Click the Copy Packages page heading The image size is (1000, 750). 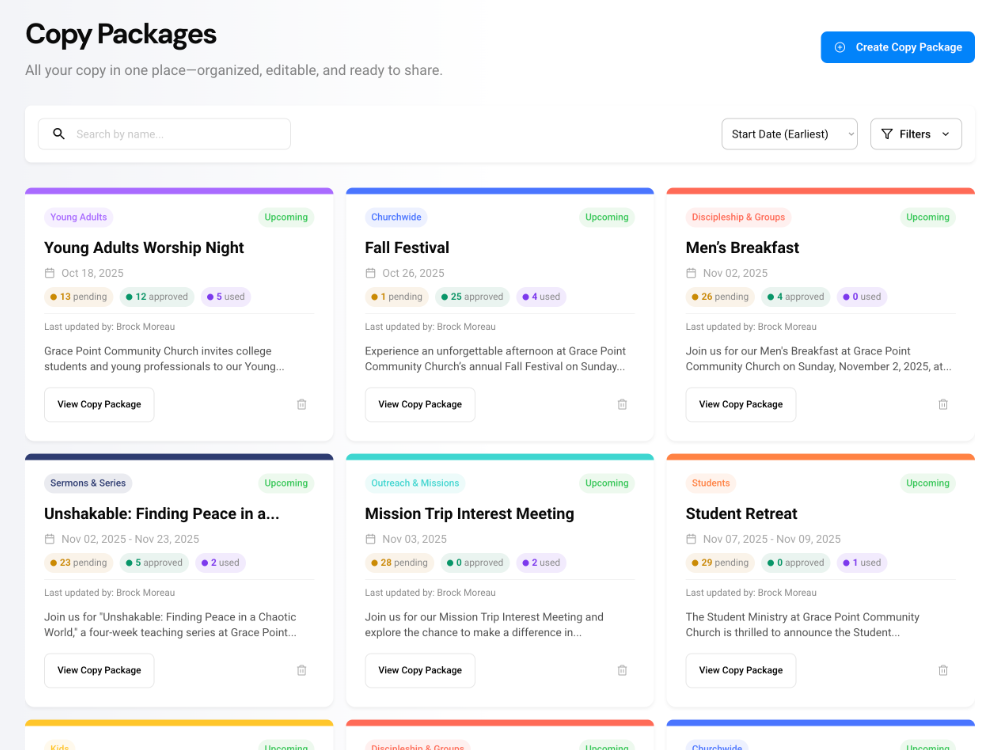click(x=121, y=34)
